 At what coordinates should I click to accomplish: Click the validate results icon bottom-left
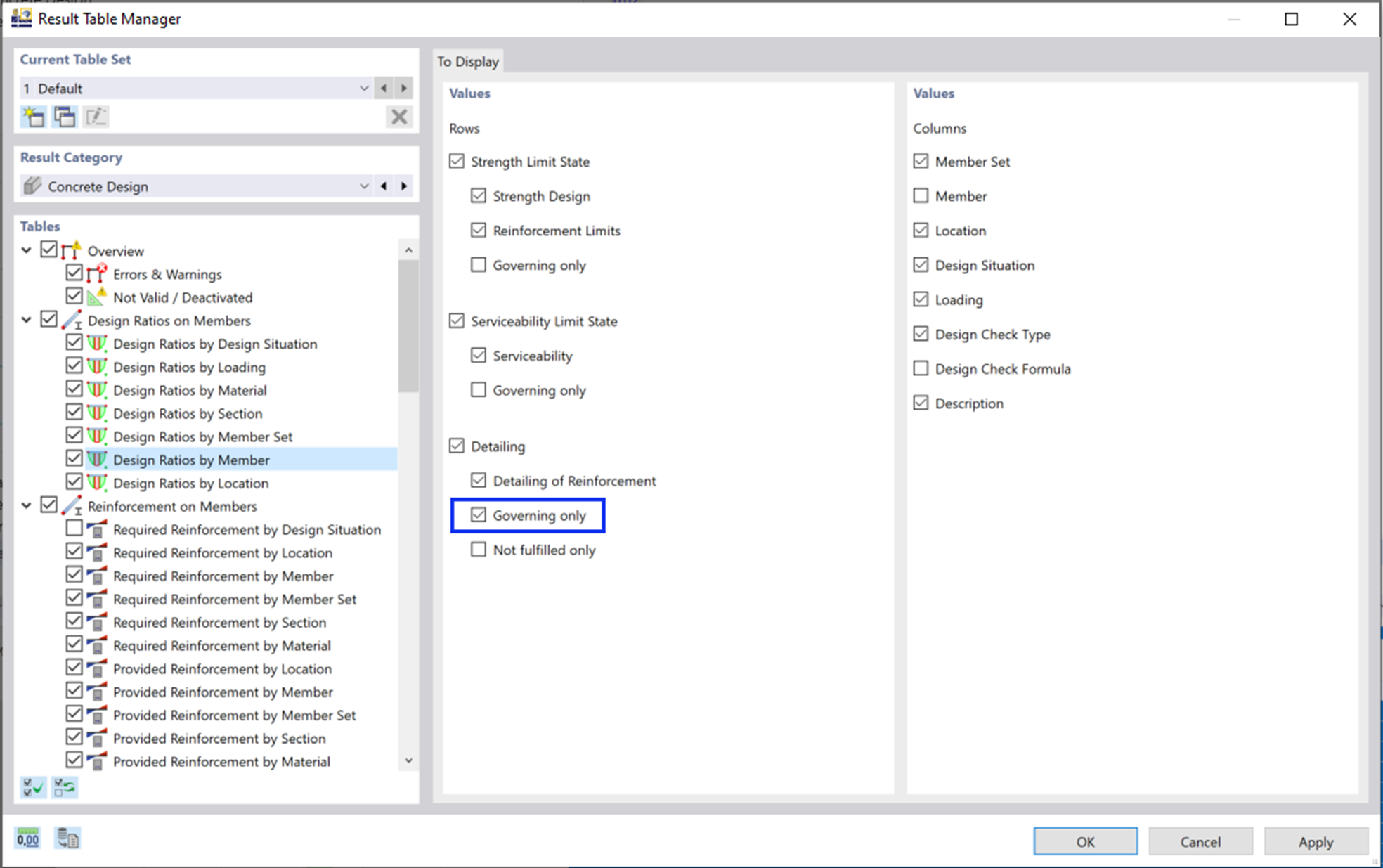34,788
